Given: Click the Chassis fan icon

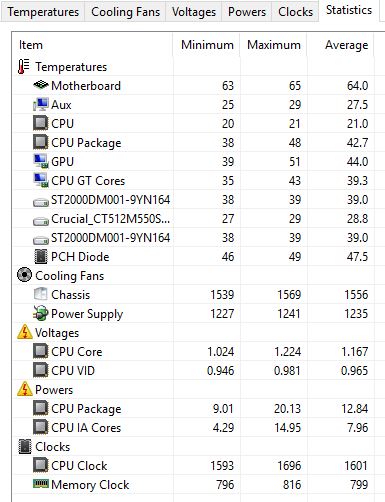Looking at the screenshot, I should click(41, 294).
